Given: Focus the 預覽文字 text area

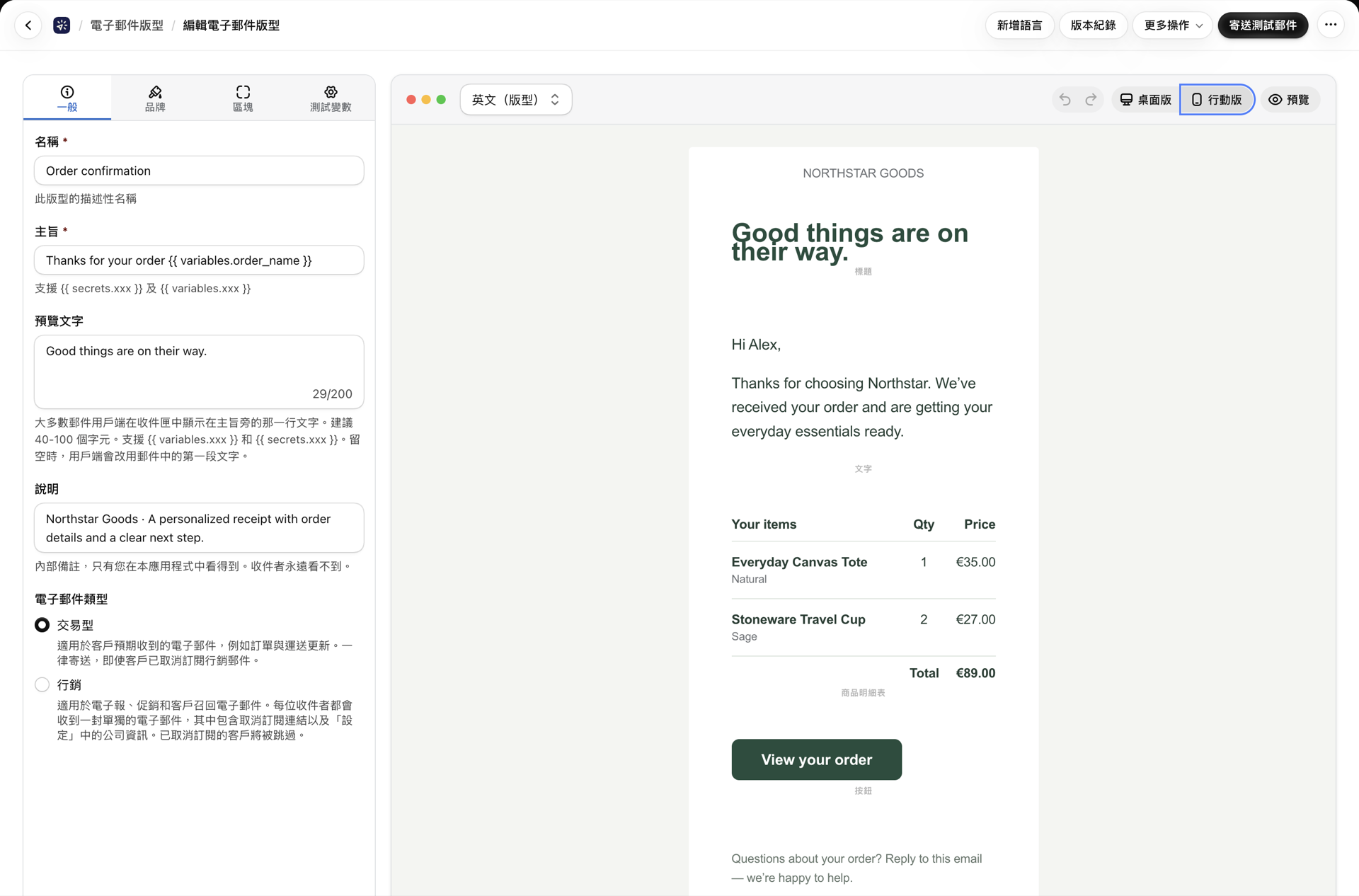Looking at the screenshot, I should [199, 372].
